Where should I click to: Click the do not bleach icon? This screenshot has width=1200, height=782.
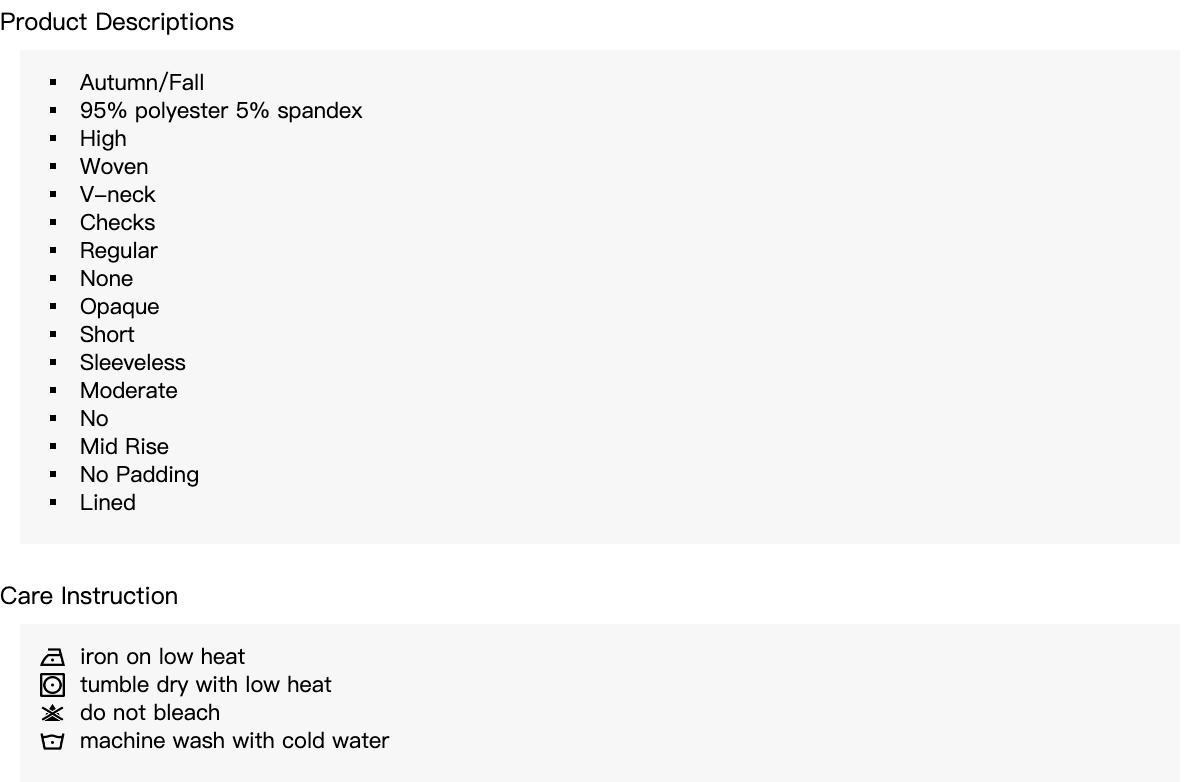coord(52,713)
